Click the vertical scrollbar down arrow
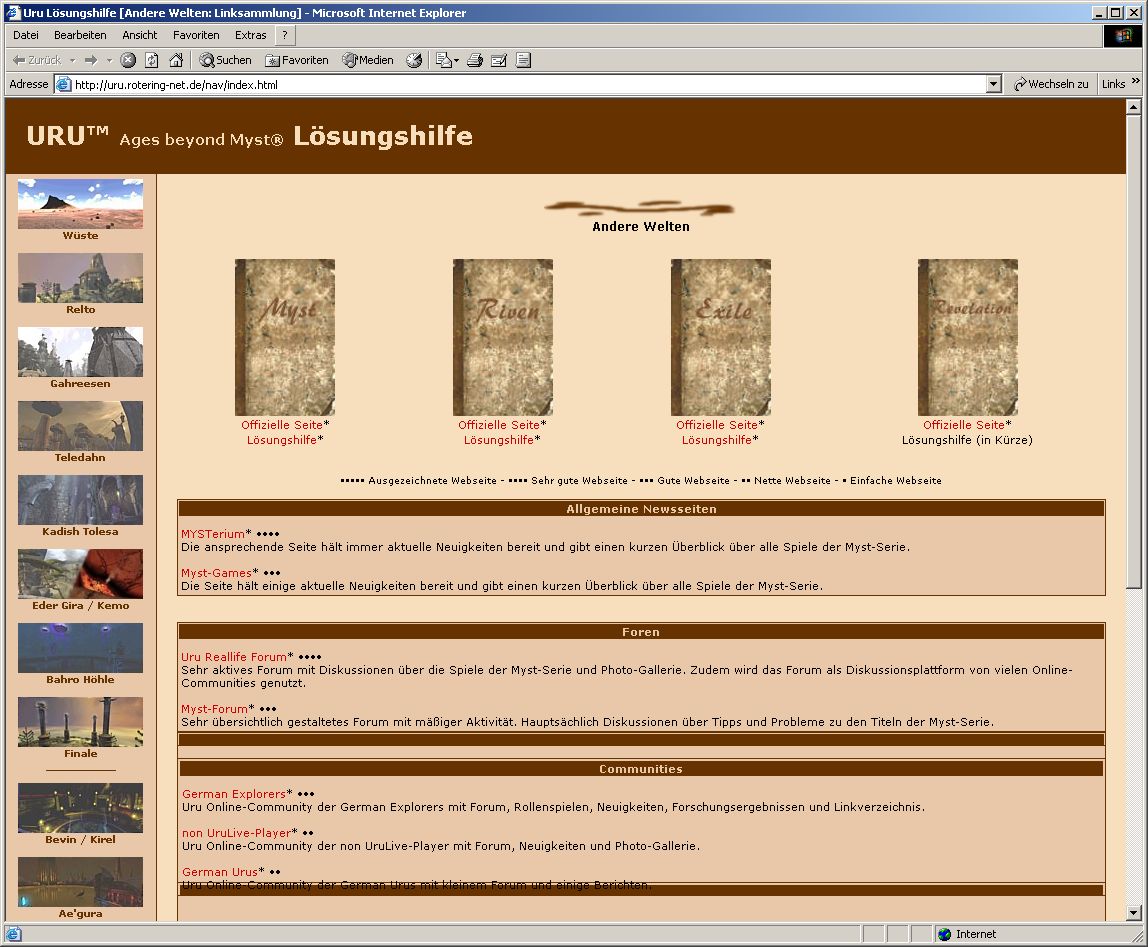Screen dimensions: 1148x947 [x=1133, y=912]
